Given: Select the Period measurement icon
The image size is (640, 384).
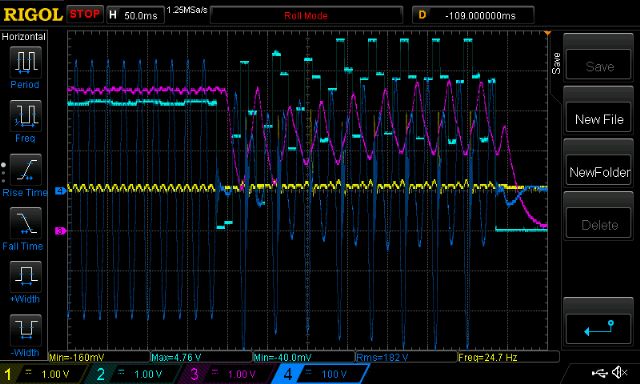Looking at the screenshot, I should point(25,62).
